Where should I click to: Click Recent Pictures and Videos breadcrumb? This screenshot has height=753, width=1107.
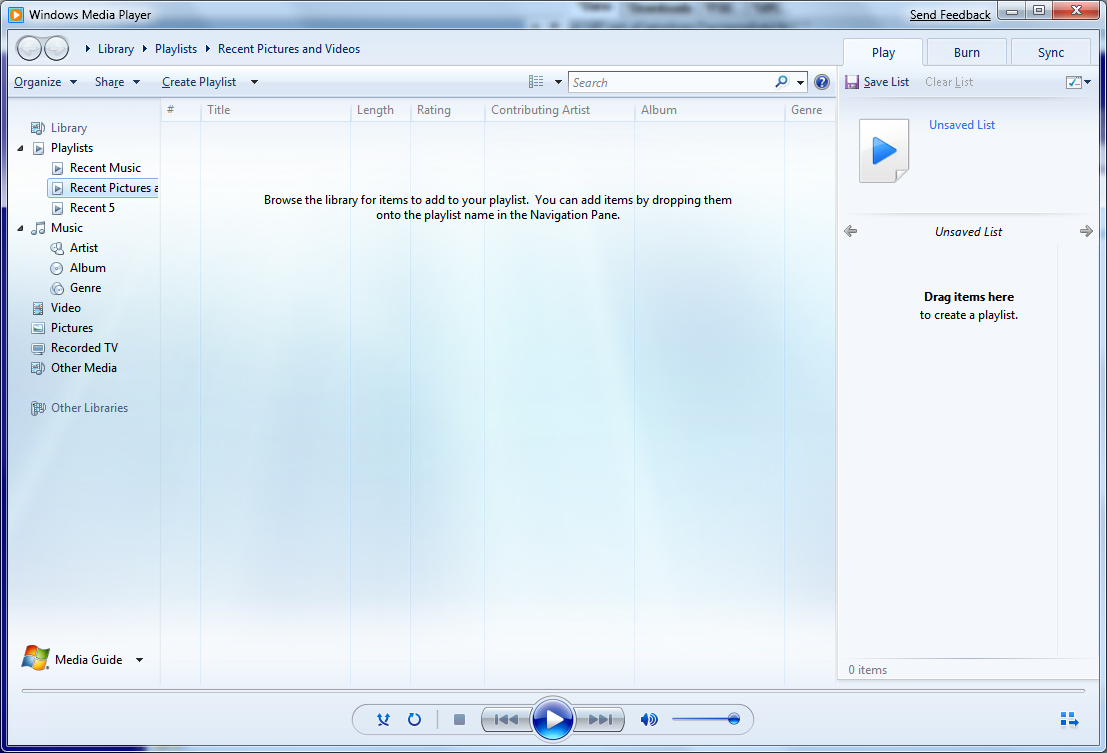click(x=289, y=49)
